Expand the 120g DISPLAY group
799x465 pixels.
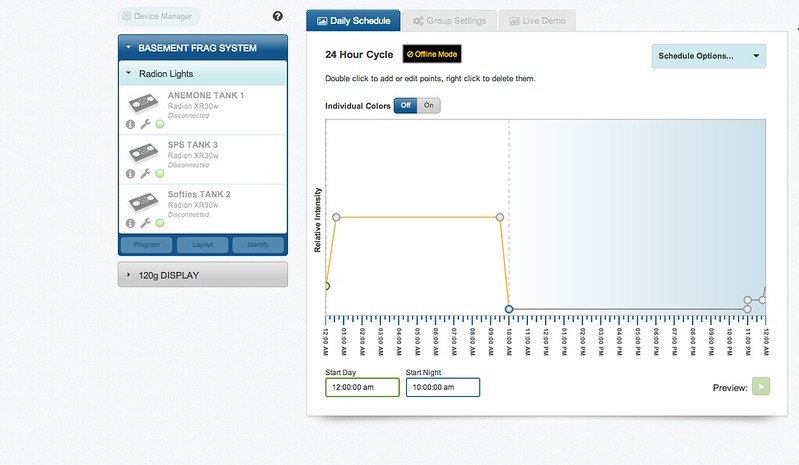click(203, 274)
